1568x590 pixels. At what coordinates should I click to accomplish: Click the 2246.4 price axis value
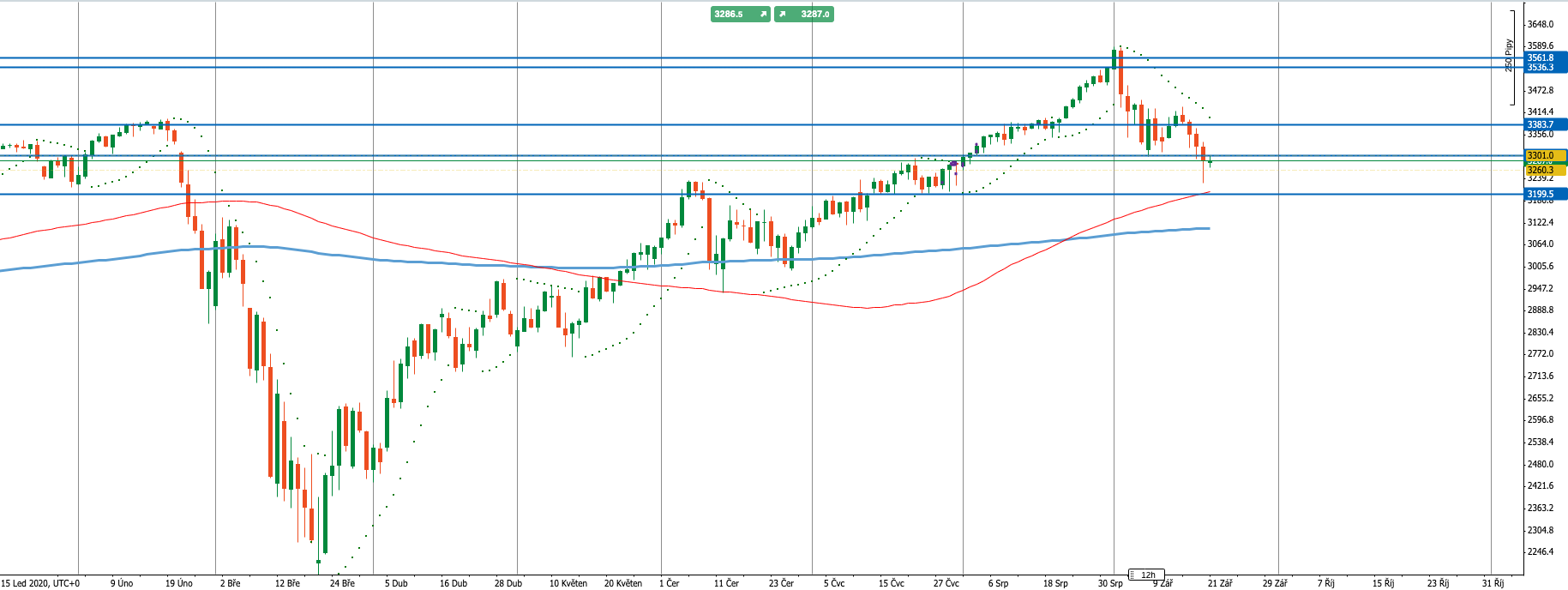(x=1541, y=551)
